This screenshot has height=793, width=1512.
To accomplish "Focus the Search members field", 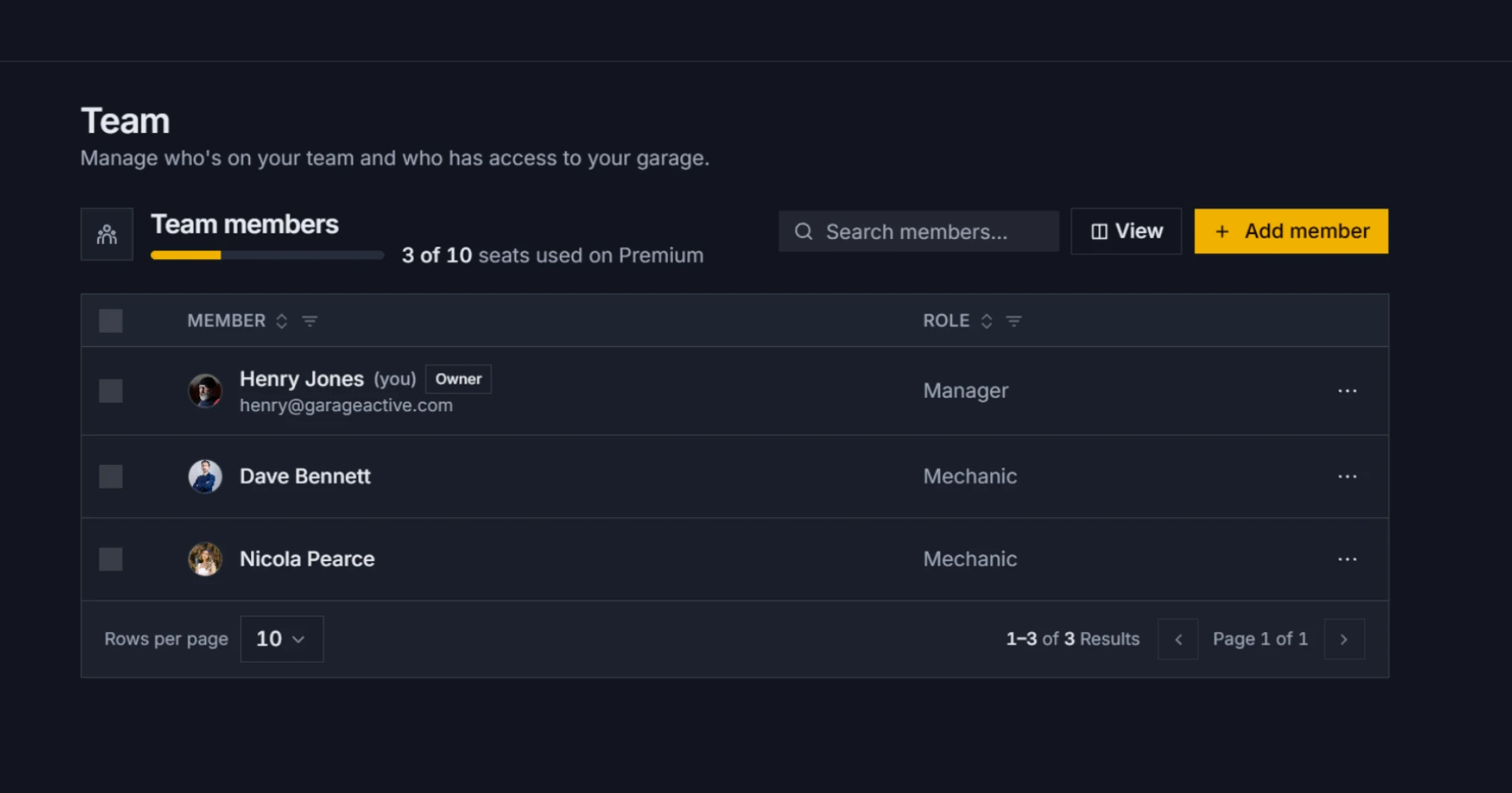I will (919, 232).
